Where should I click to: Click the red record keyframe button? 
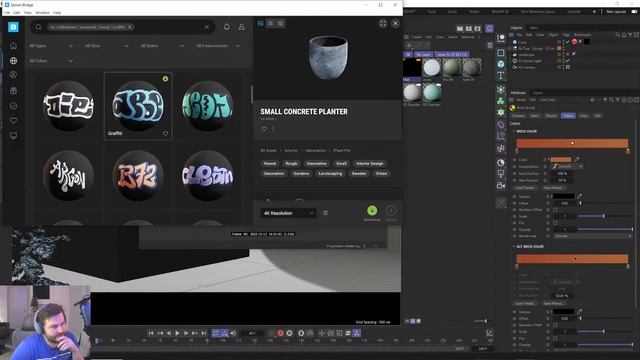(280, 333)
